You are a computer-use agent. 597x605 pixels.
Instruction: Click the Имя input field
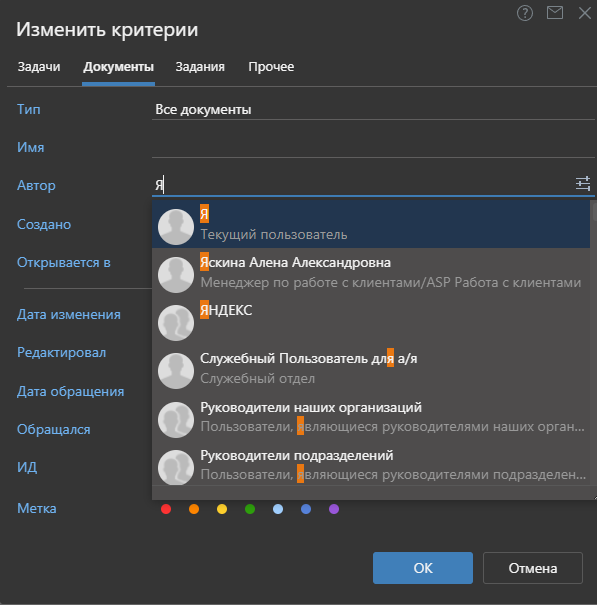click(x=373, y=147)
